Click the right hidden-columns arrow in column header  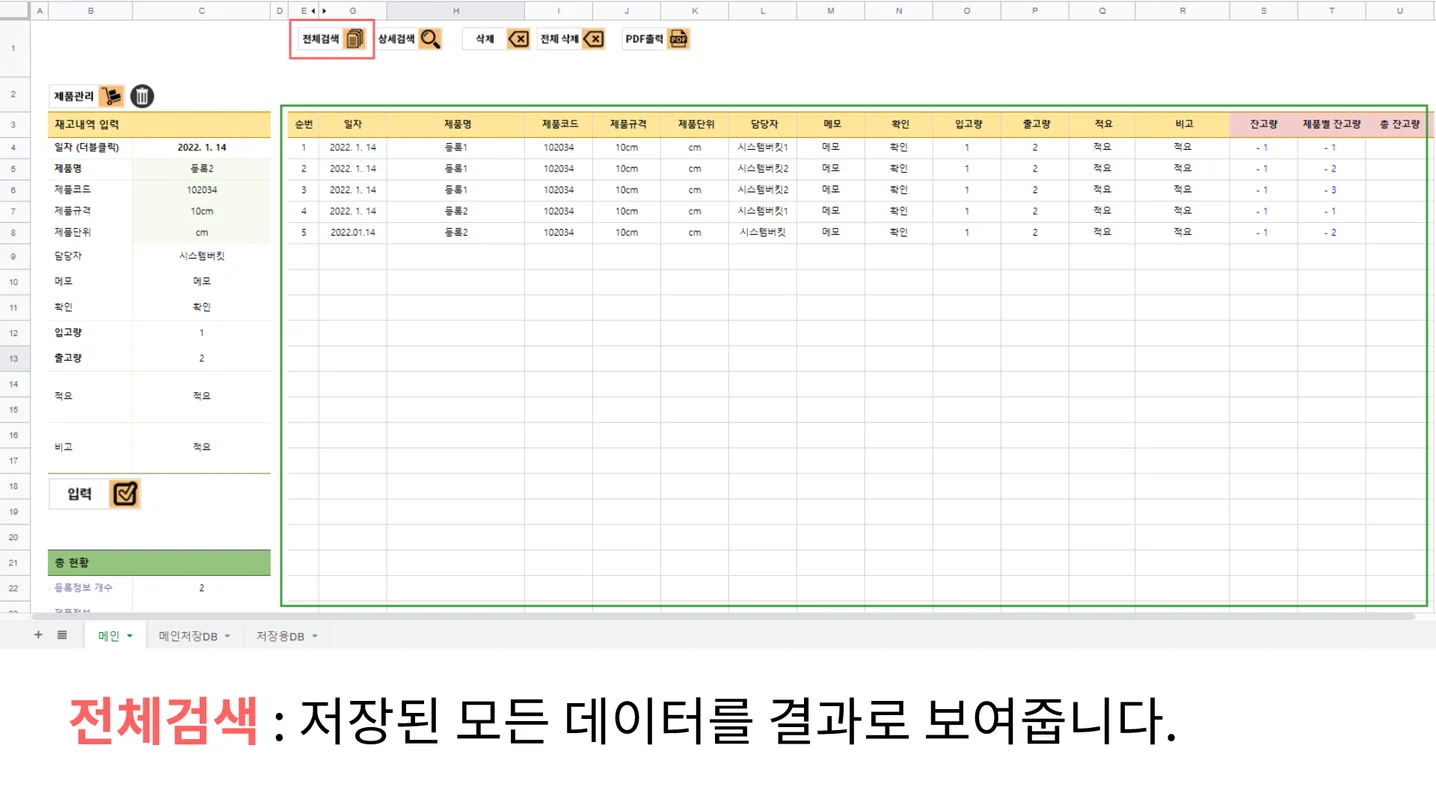[324, 10]
